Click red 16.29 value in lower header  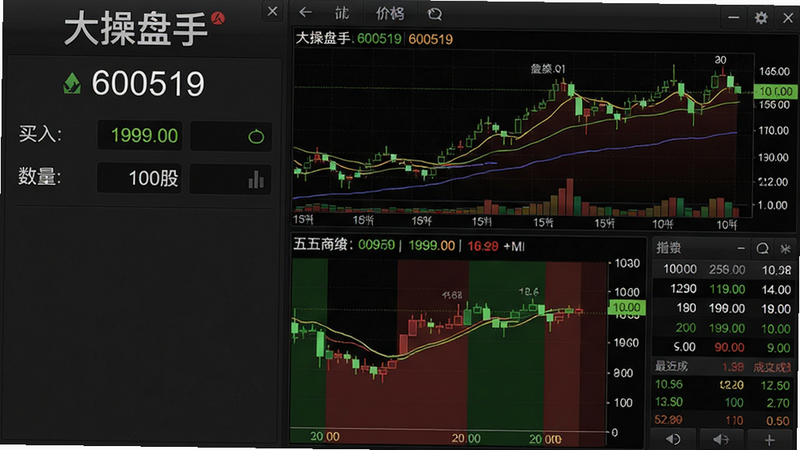click(x=483, y=246)
